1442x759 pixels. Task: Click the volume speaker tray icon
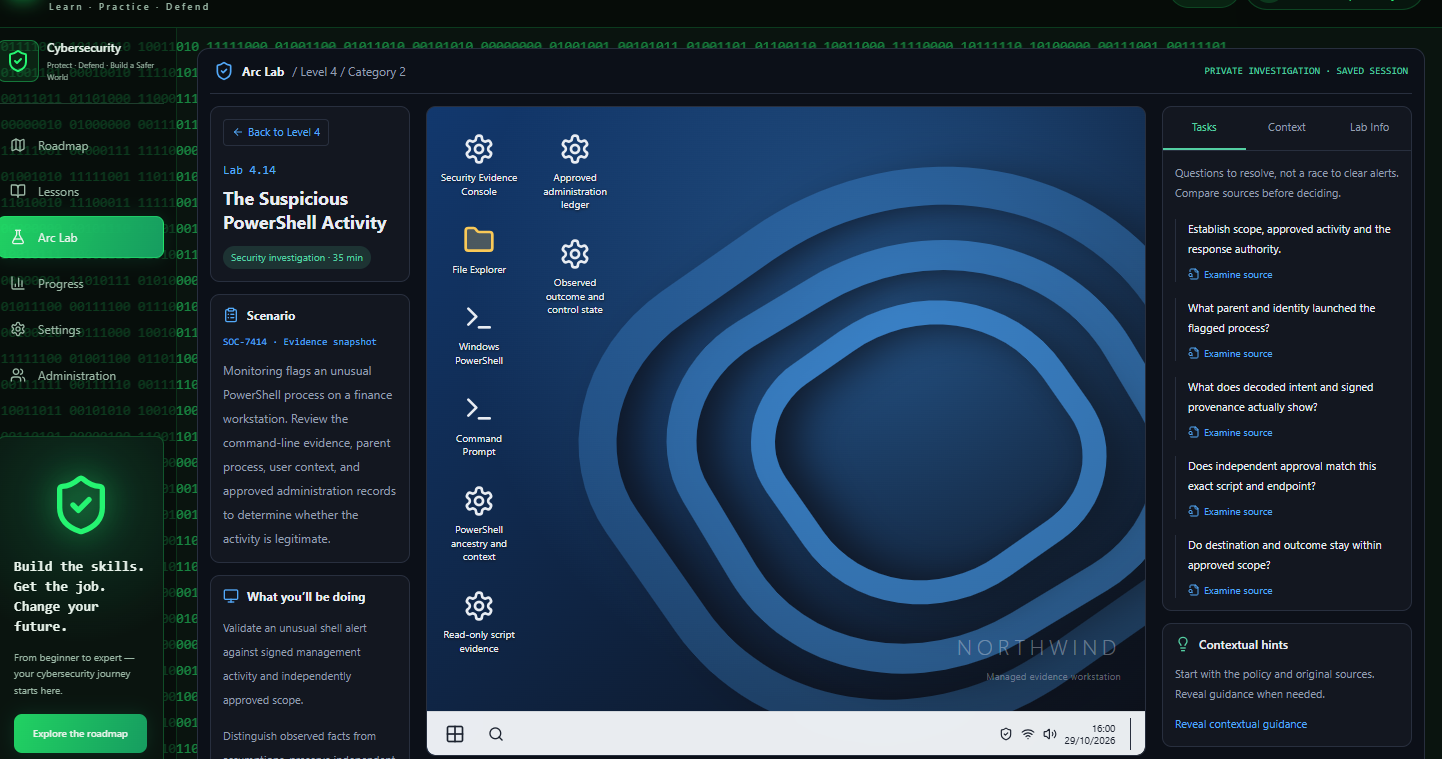(x=1050, y=734)
